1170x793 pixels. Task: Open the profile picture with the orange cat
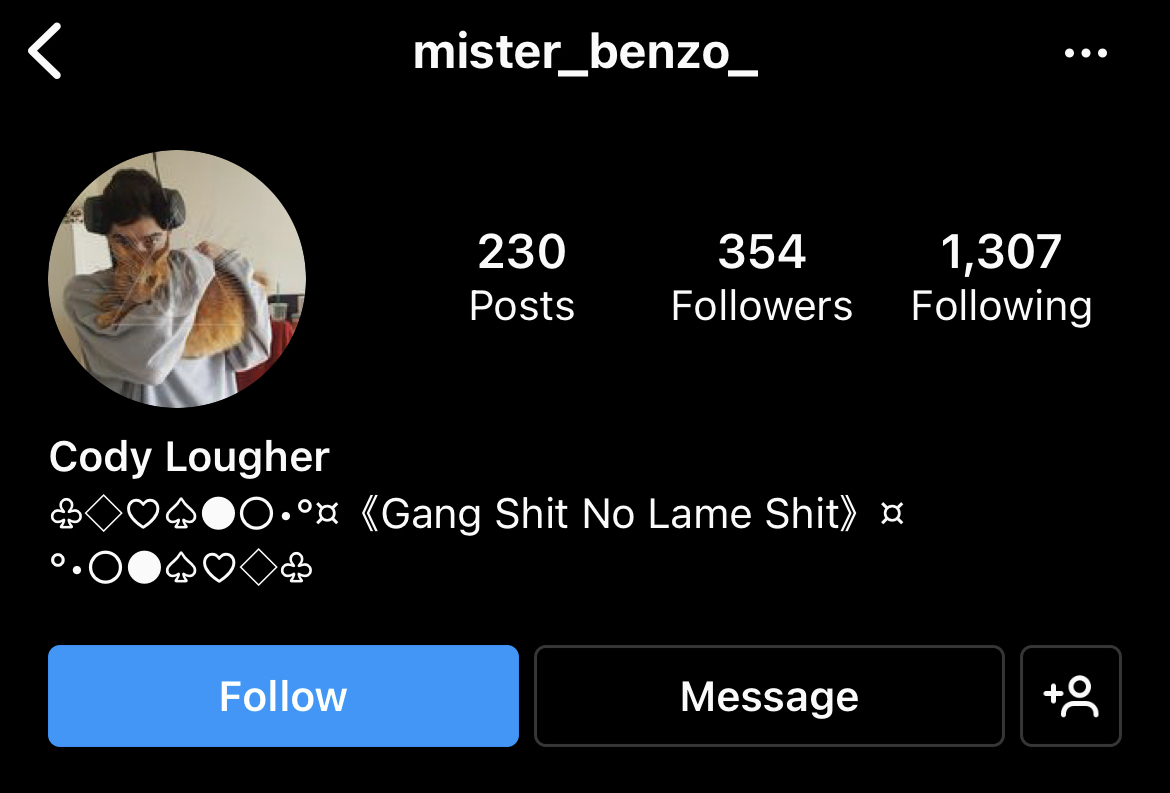[177, 279]
